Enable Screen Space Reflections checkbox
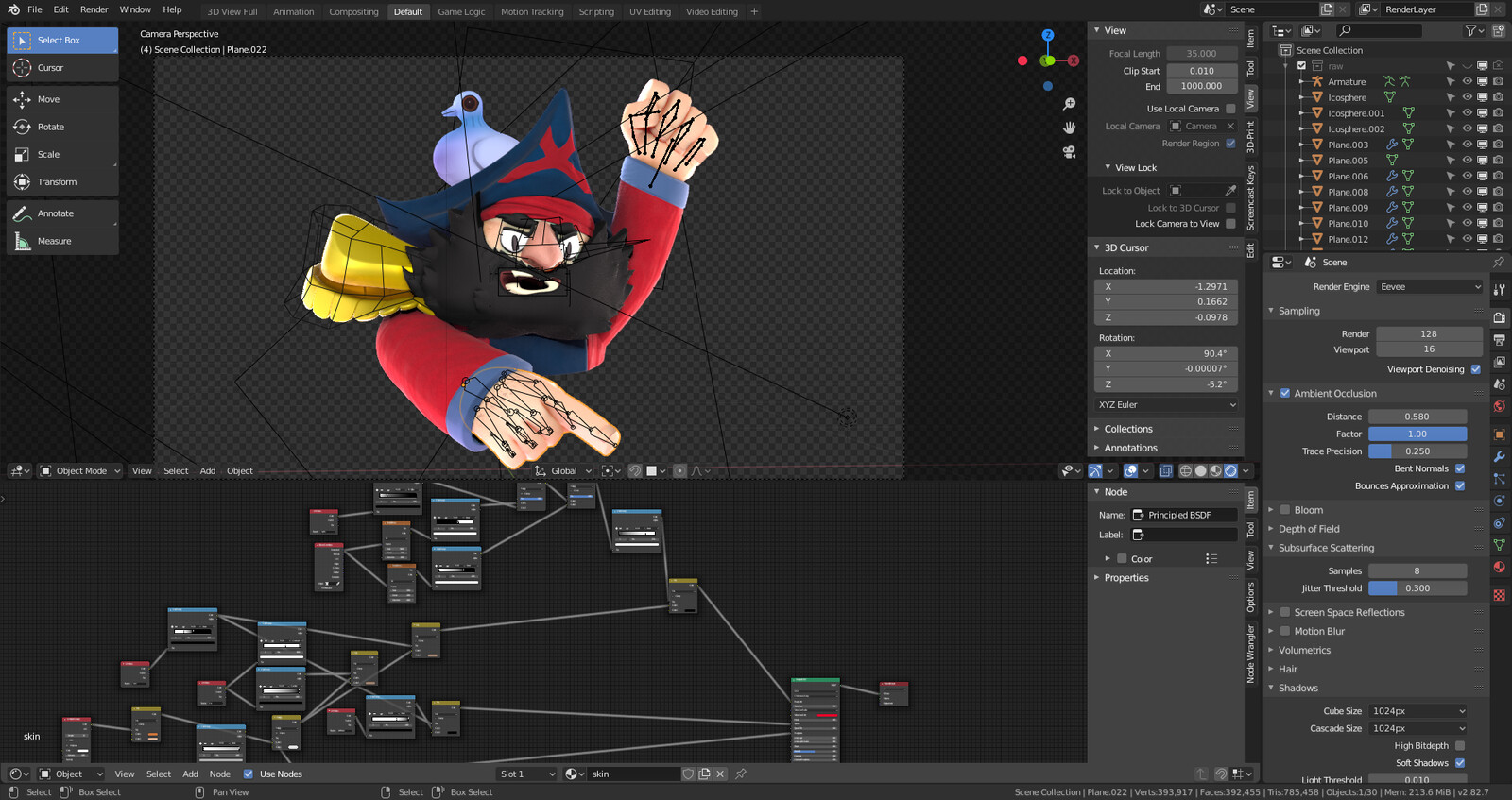Screen dimensions: 1512x800 pos(1285,612)
